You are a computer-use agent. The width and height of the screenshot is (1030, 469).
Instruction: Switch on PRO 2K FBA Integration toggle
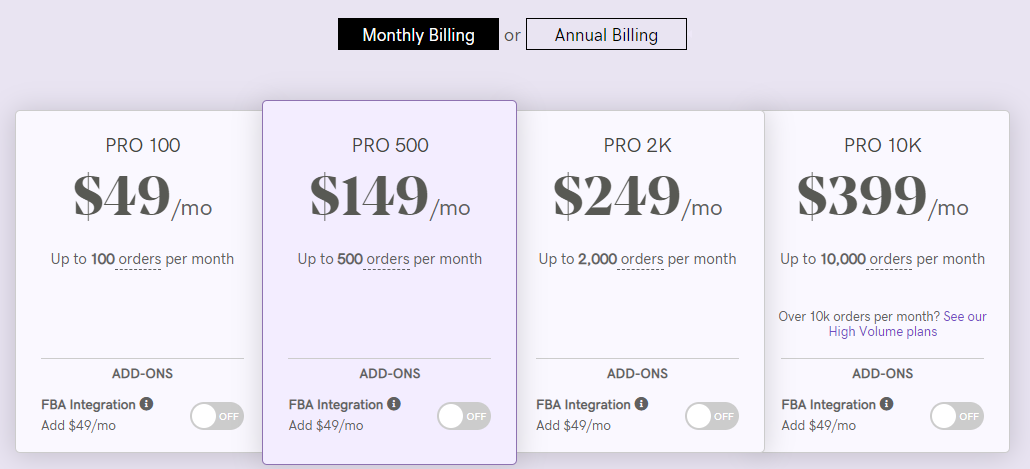[711, 416]
